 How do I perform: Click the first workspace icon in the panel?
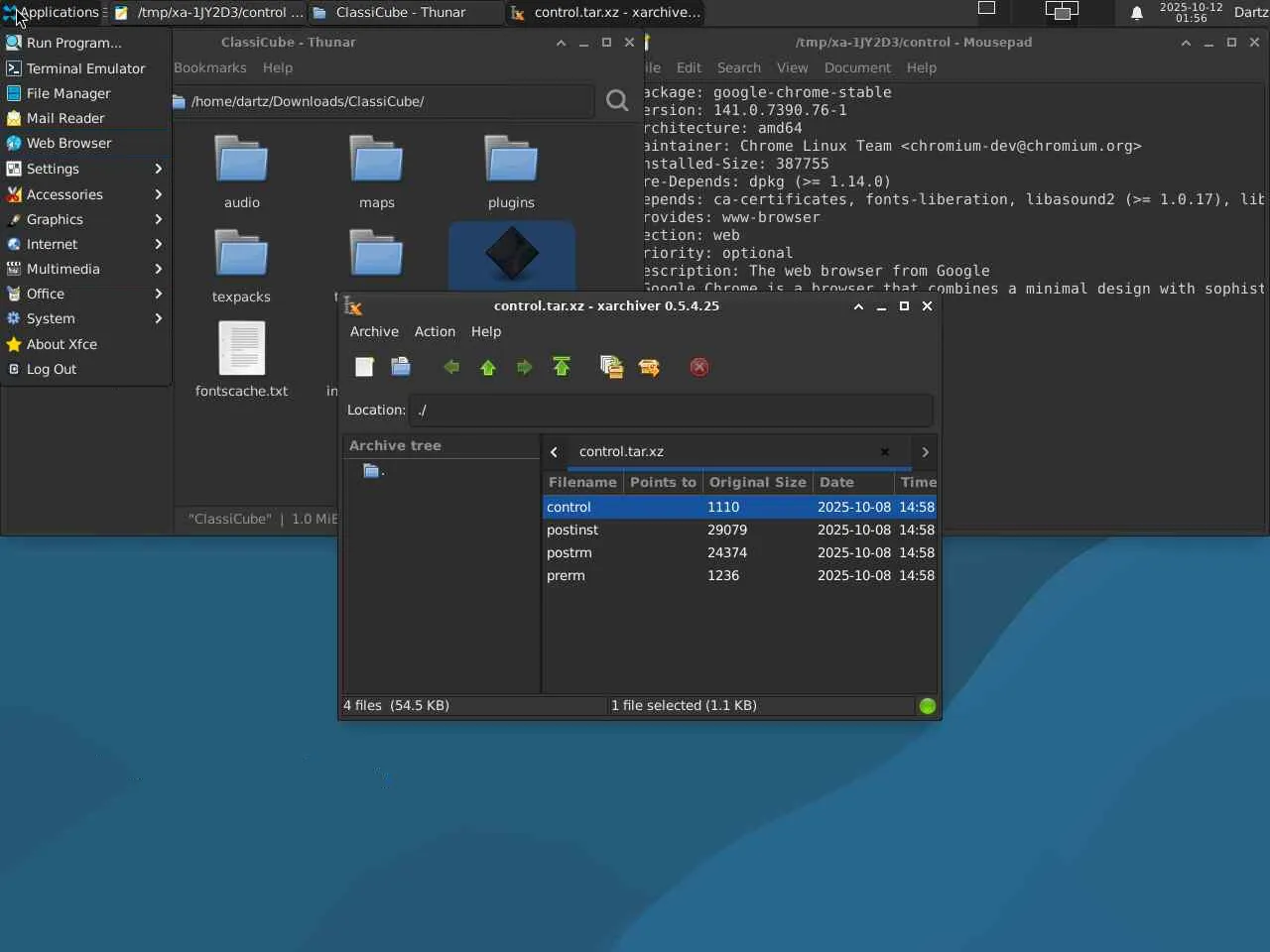(987, 9)
